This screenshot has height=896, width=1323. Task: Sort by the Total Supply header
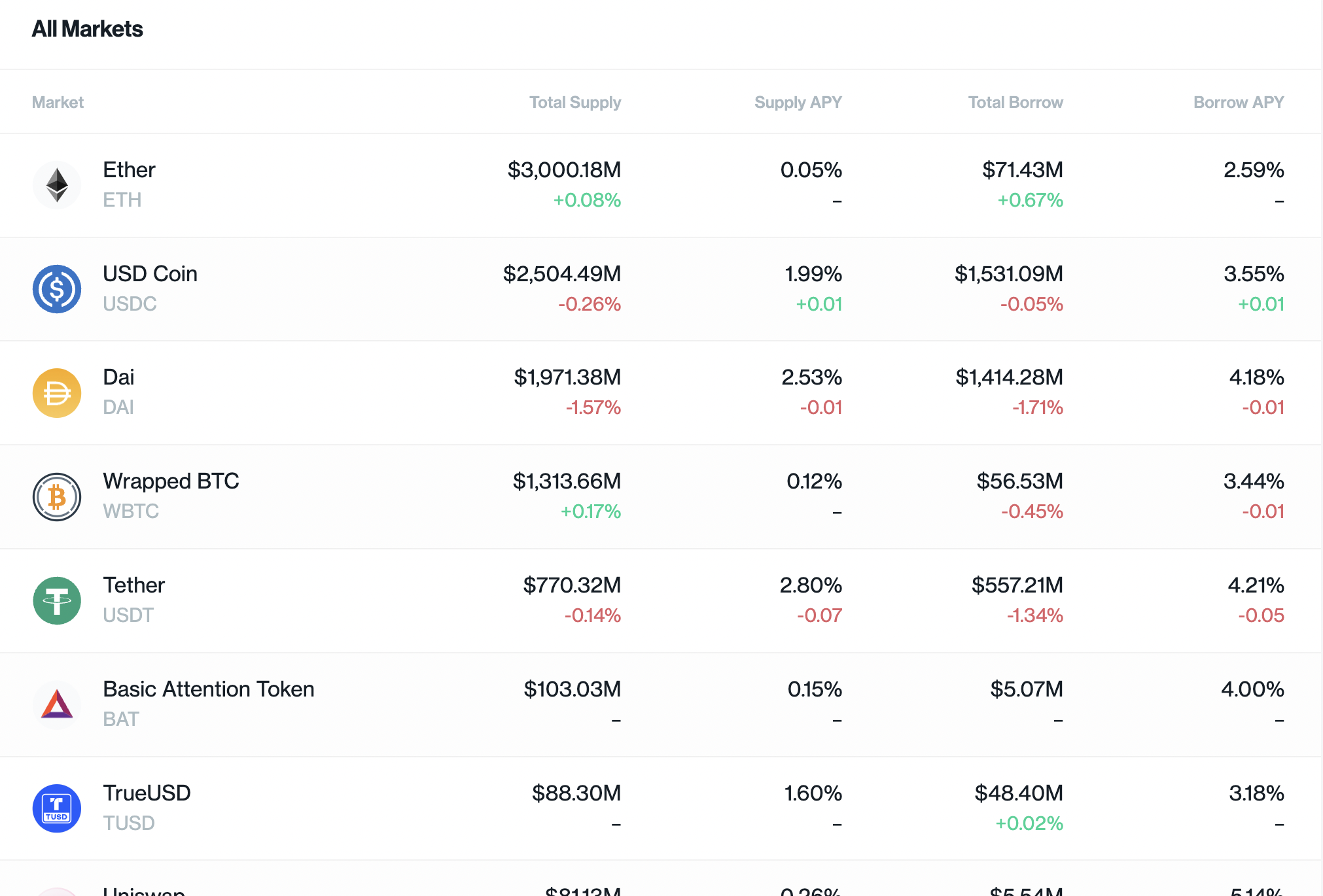pyautogui.click(x=575, y=103)
